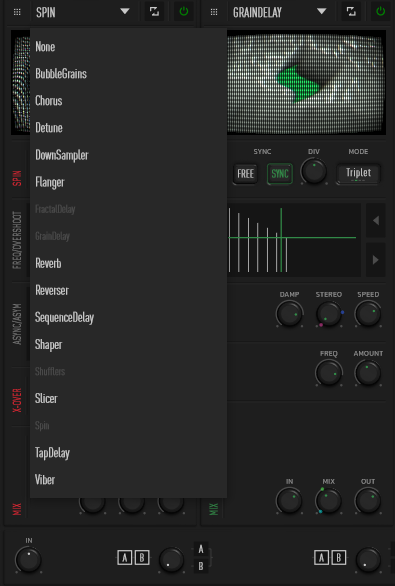Choose TapDelay effect
This screenshot has height=586, width=395.
(x=128, y=453)
